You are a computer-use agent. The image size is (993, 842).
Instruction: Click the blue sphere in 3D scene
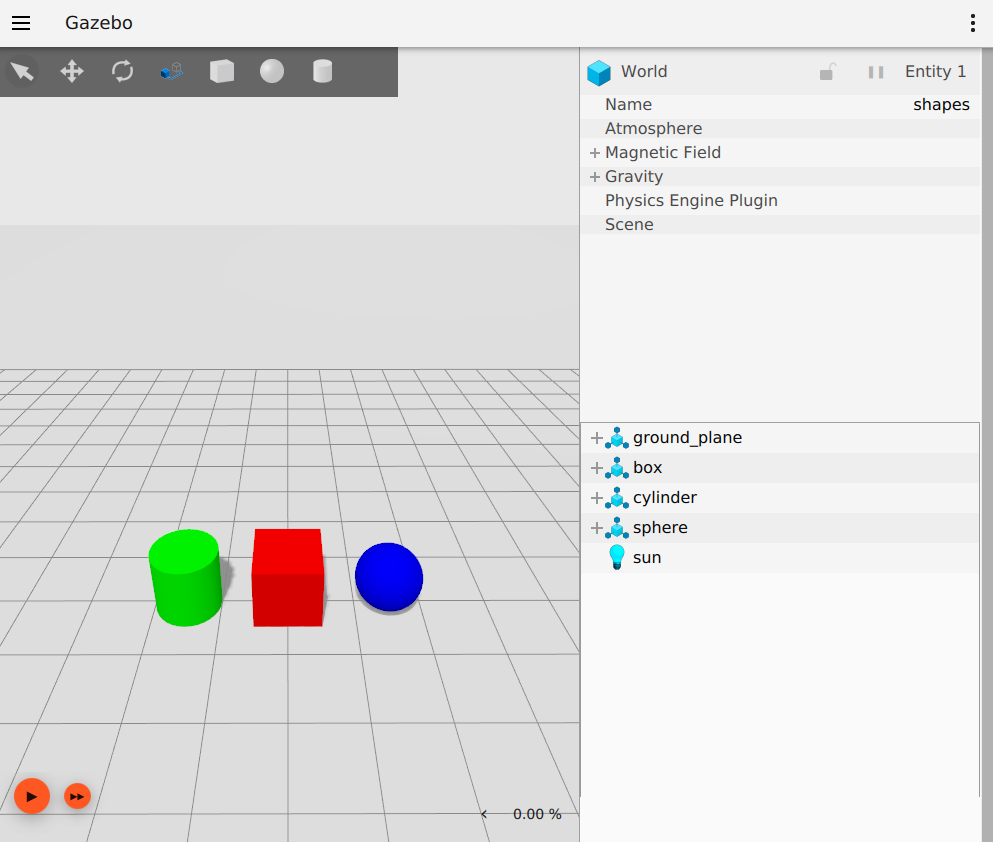click(x=389, y=577)
